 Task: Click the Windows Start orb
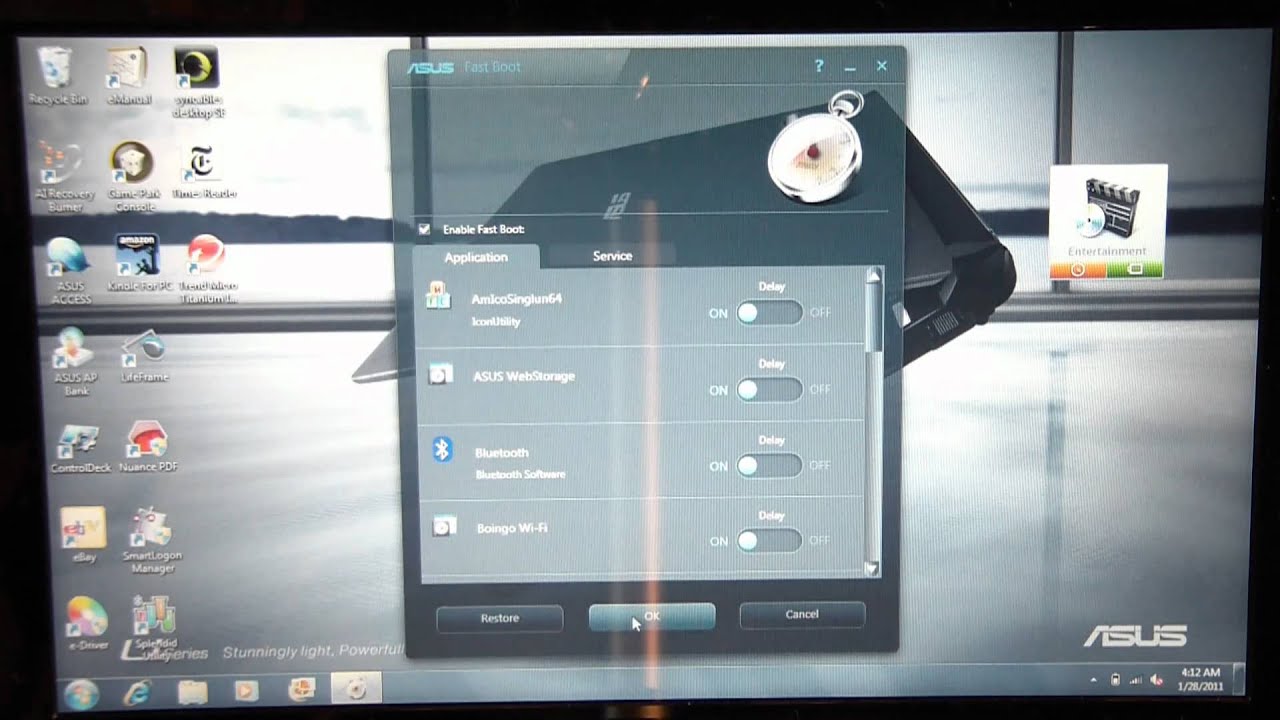click(81, 692)
